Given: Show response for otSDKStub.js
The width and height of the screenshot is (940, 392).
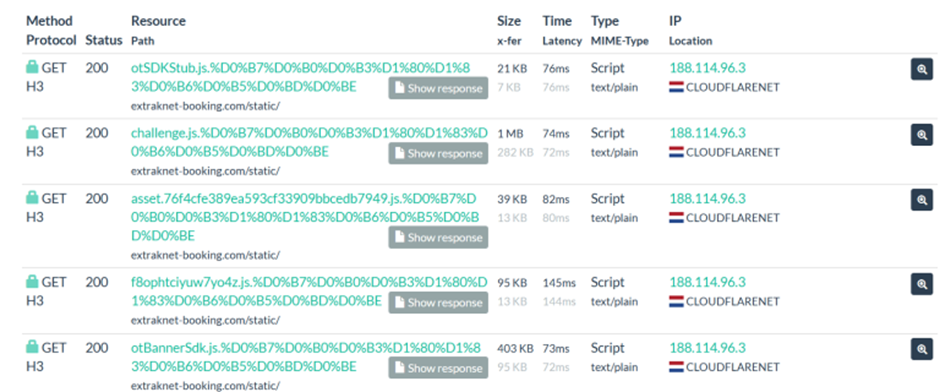Looking at the screenshot, I should 438,88.
